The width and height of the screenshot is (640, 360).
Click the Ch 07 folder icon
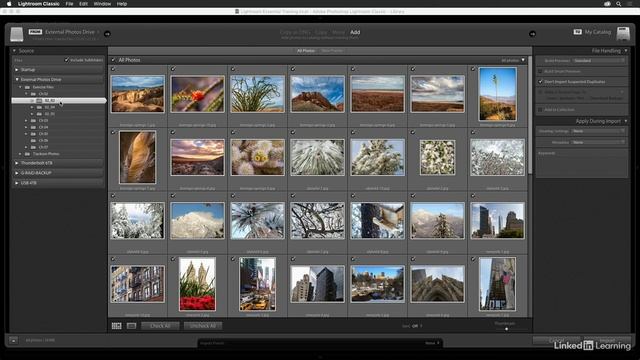pyautogui.click(x=33, y=147)
